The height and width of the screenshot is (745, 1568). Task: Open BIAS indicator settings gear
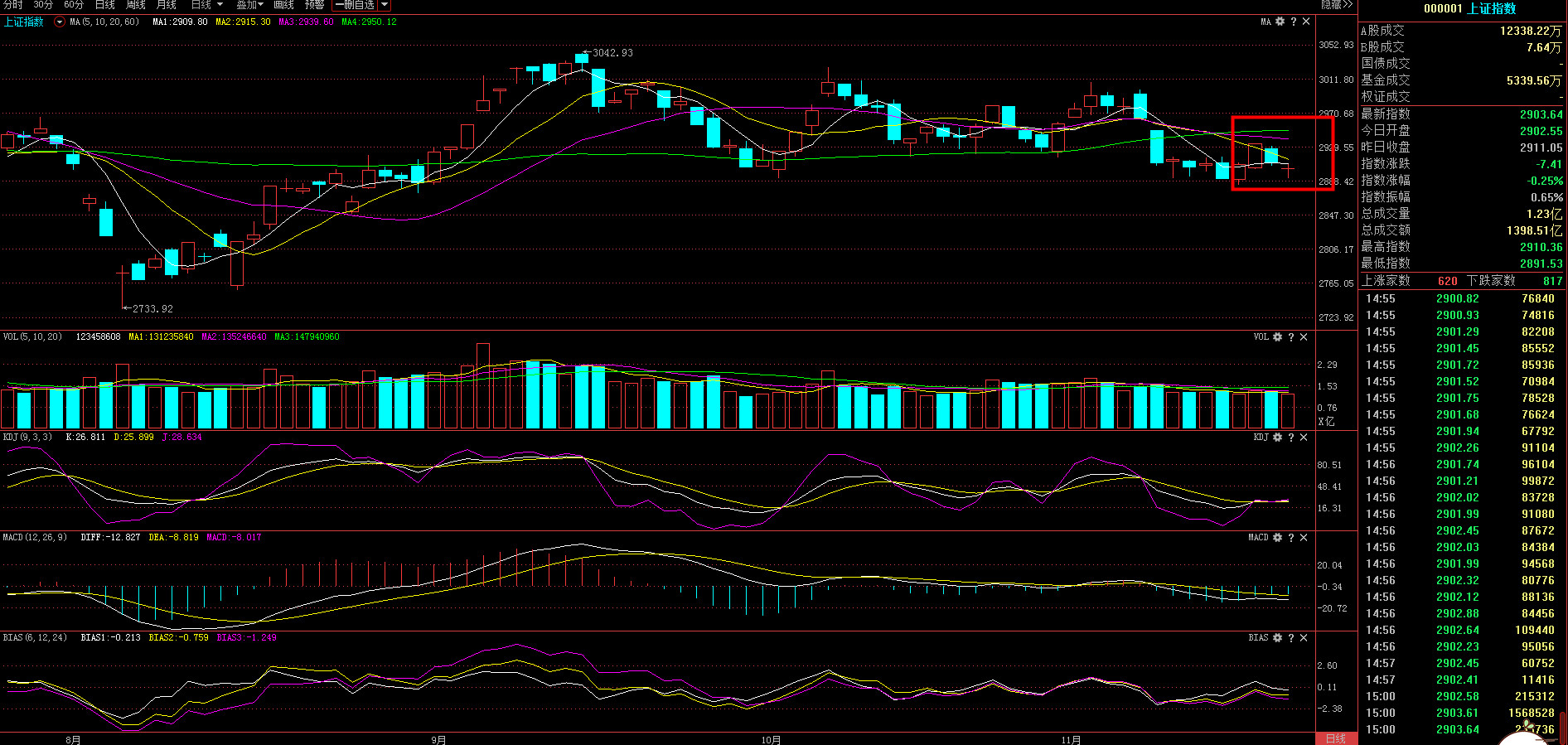click(1277, 638)
